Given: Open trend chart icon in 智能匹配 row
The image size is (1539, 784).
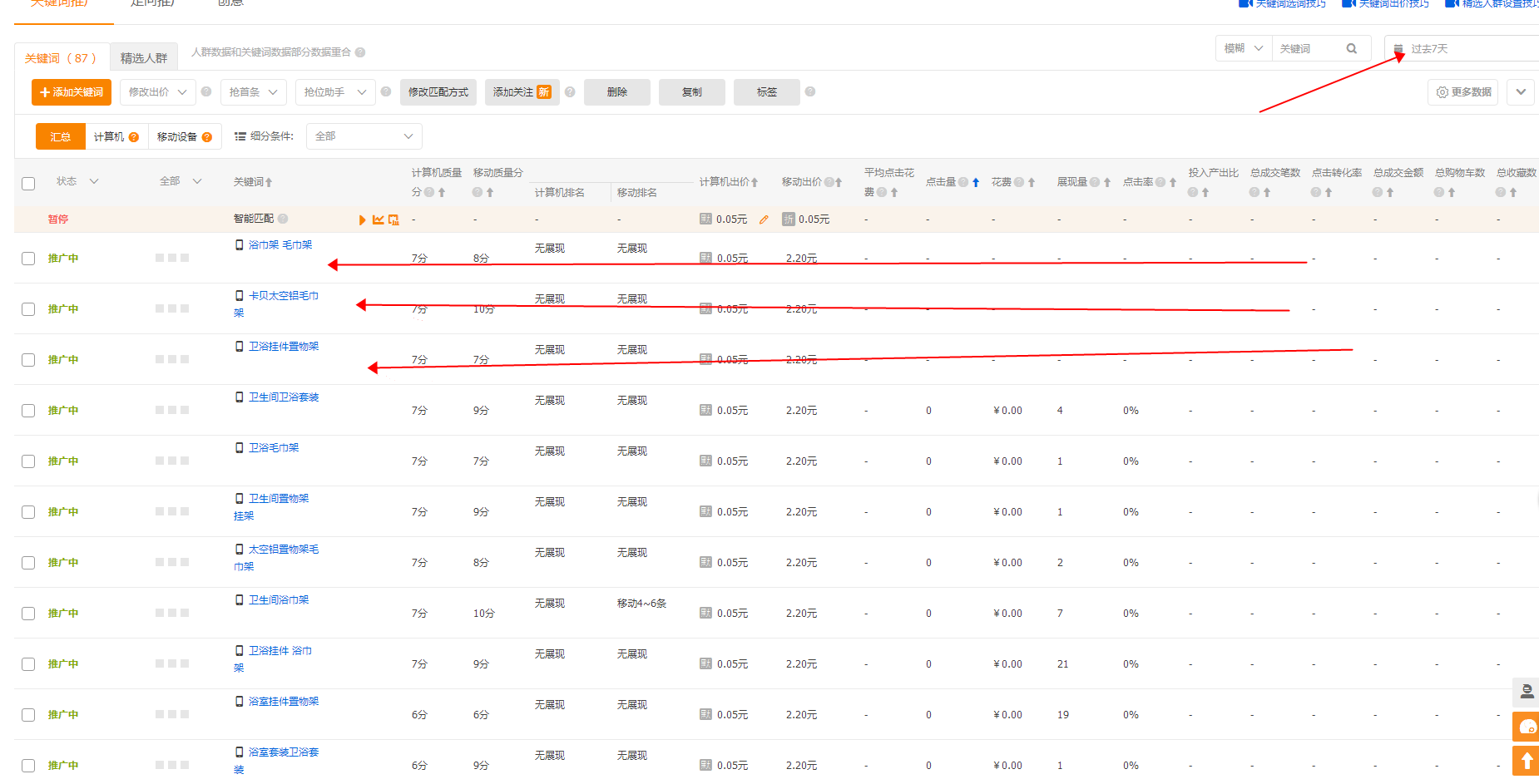Looking at the screenshot, I should 379,219.
